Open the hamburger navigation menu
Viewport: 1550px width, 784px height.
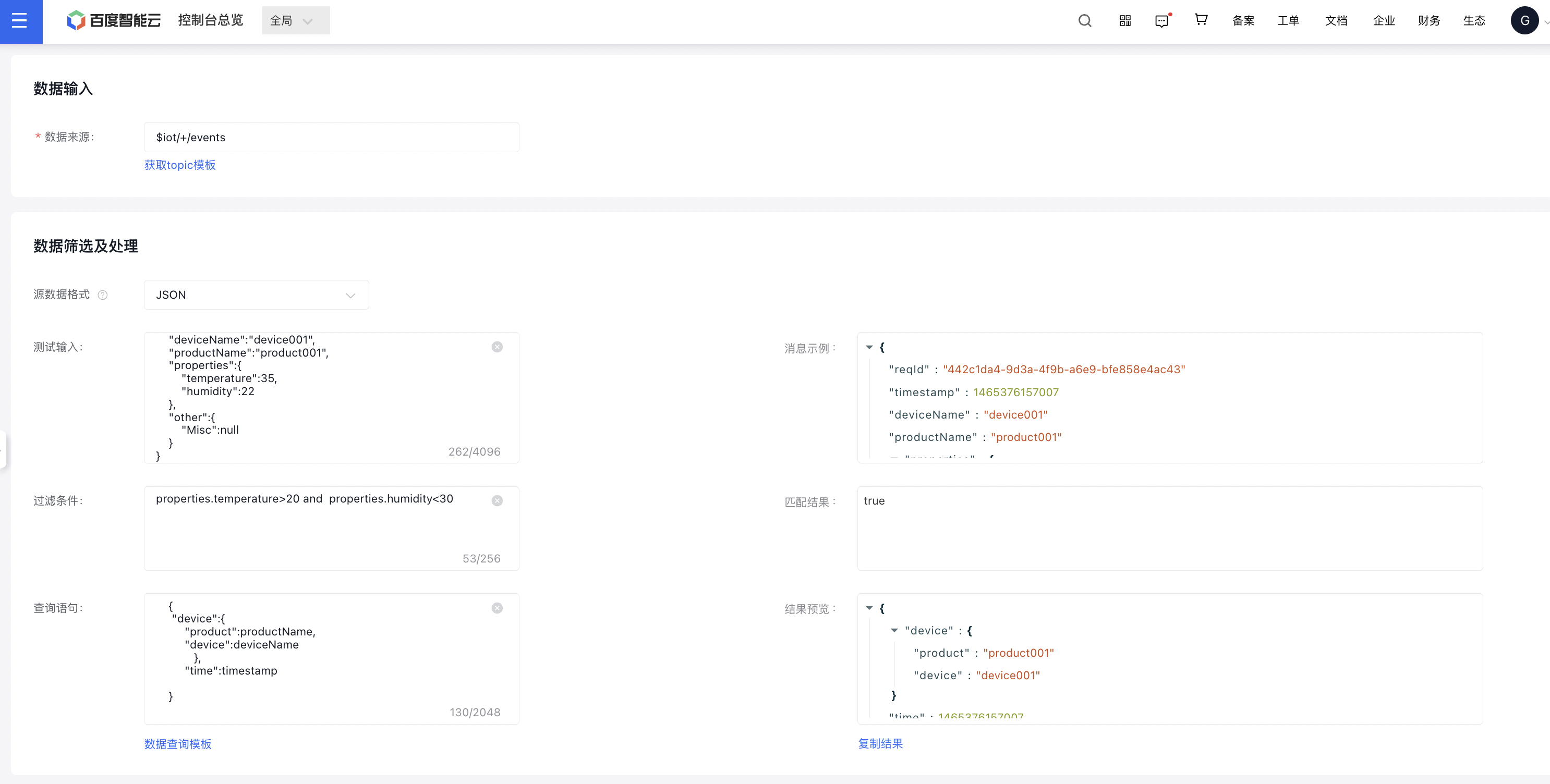pos(20,21)
